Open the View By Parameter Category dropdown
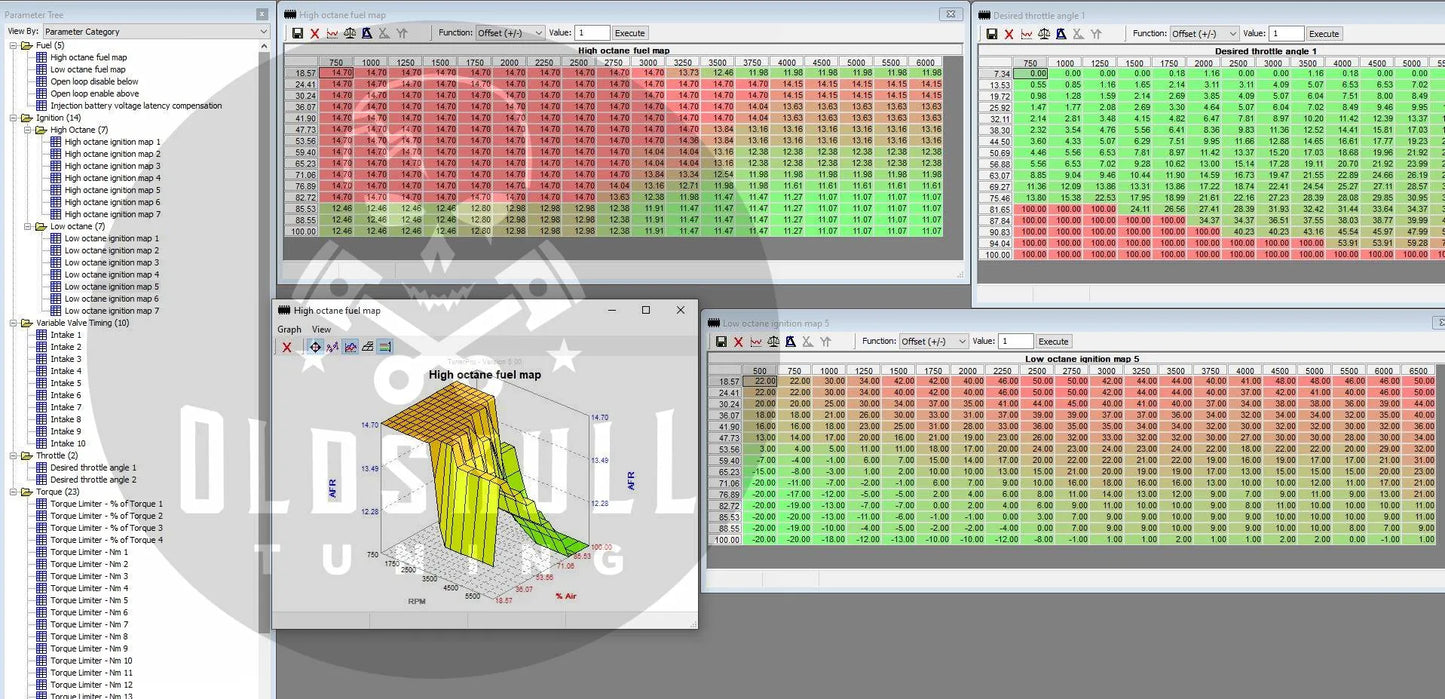This screenshot has height=699, width=1445. point(155,32)
